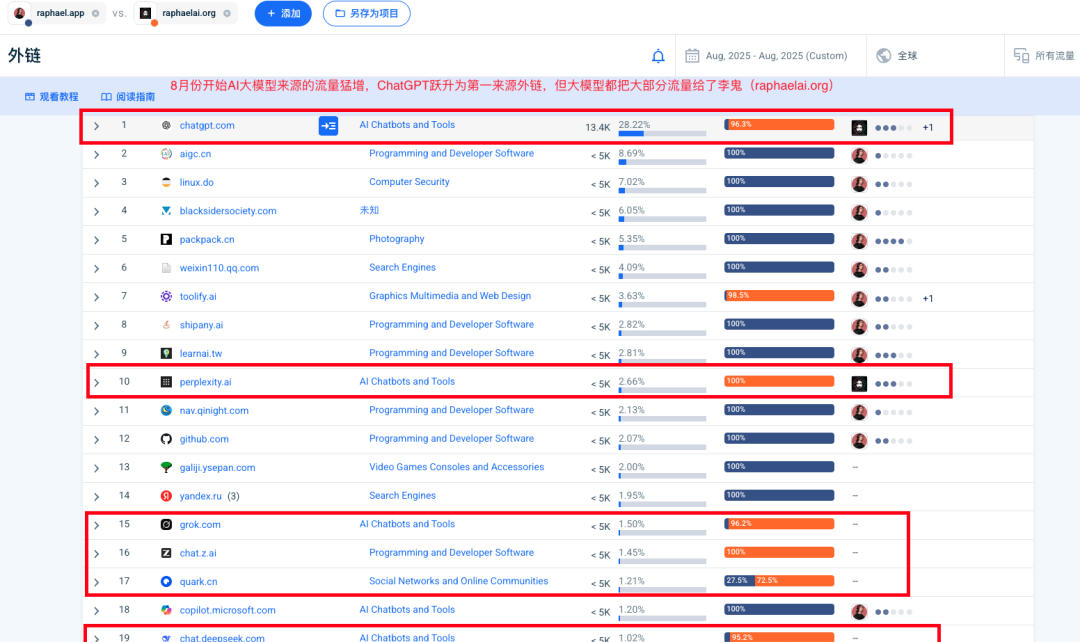Click the raphaelai.org avatar in chatgpt.com row
1080x642 pixels.
859,127
